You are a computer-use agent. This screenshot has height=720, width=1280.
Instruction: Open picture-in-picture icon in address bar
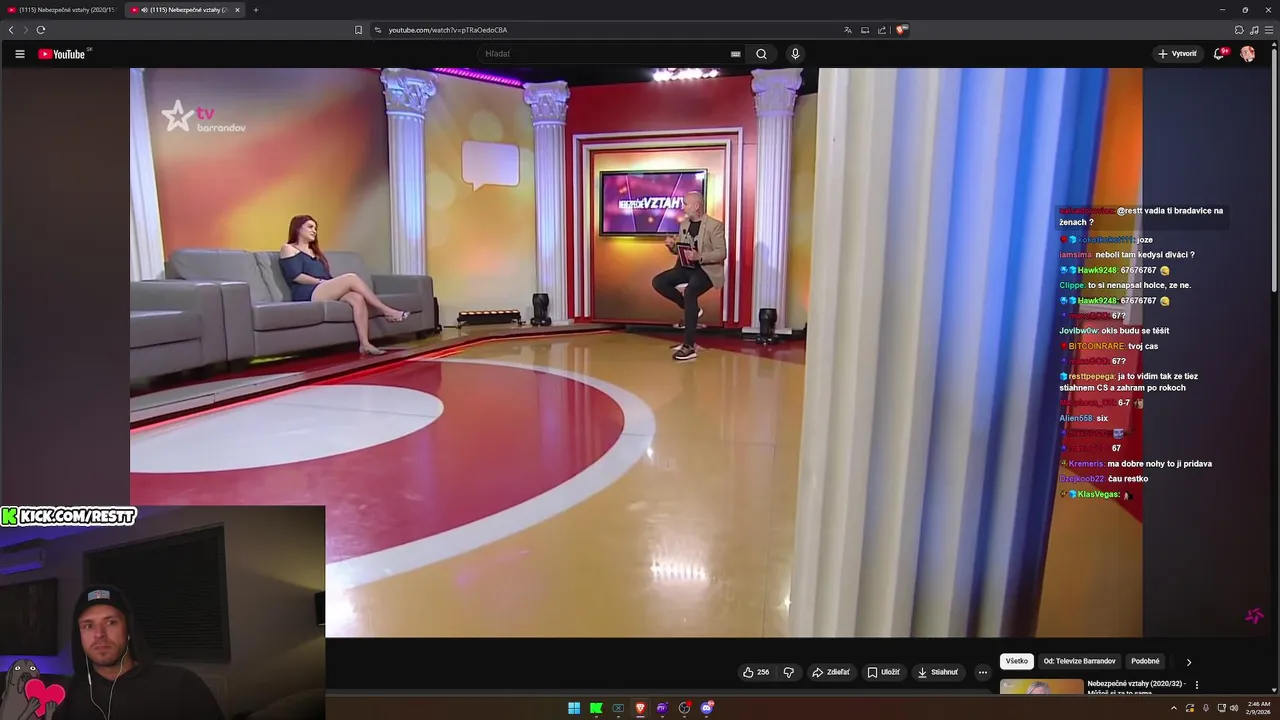[865, 30]
